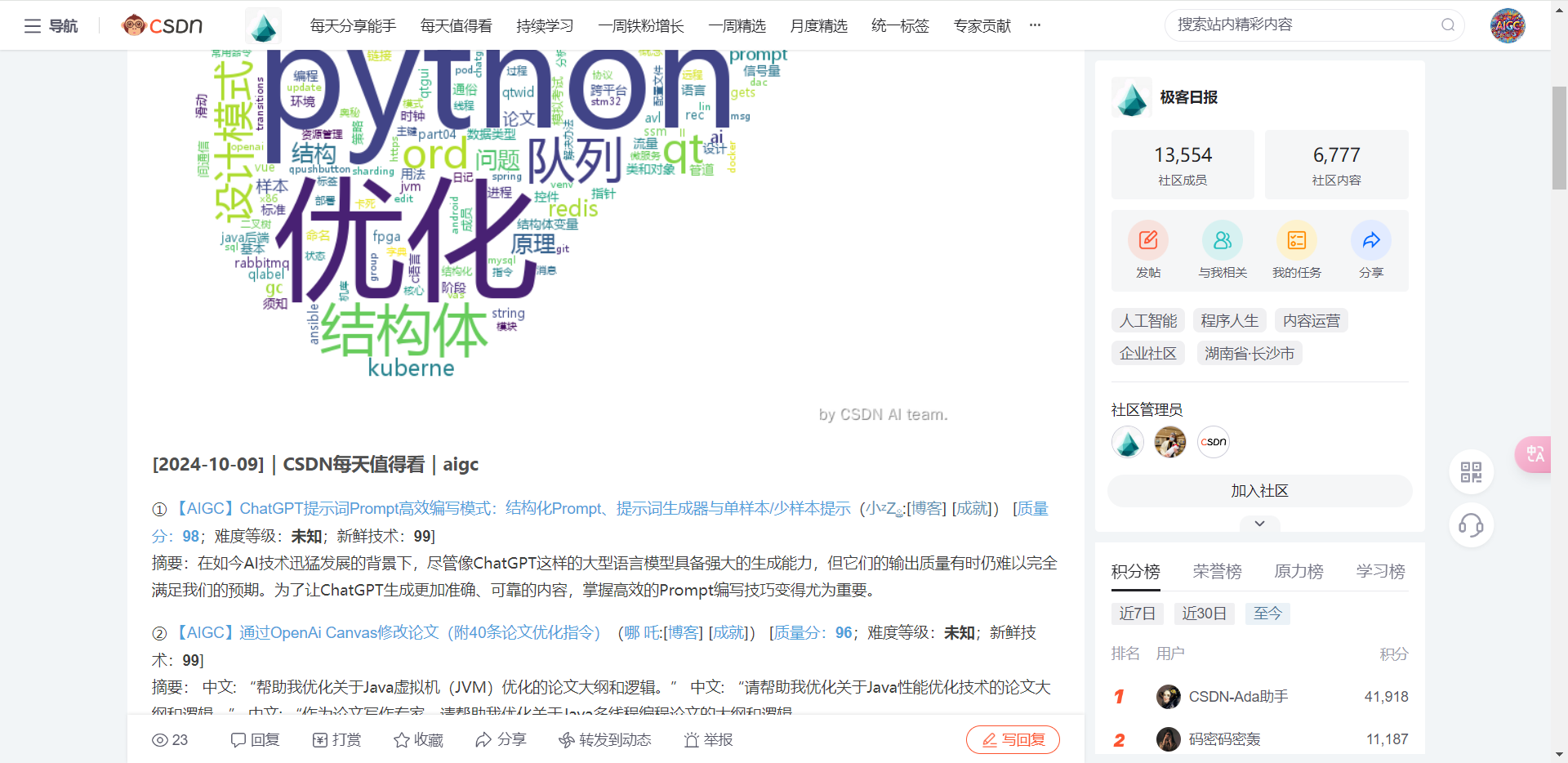Open the more tabs ellipsis menu
Screen dimensions: 1568x763
tap(1035, 25)
